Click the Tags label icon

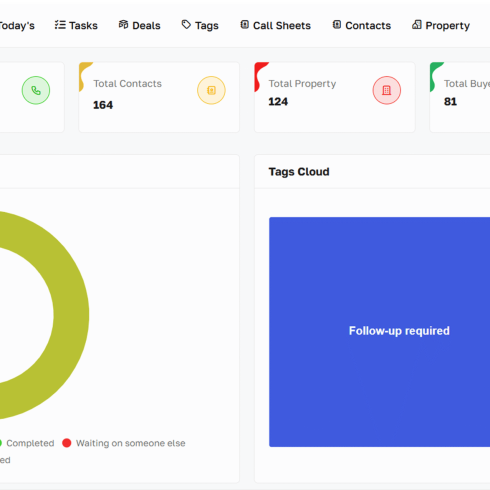[x=186, y=24]
